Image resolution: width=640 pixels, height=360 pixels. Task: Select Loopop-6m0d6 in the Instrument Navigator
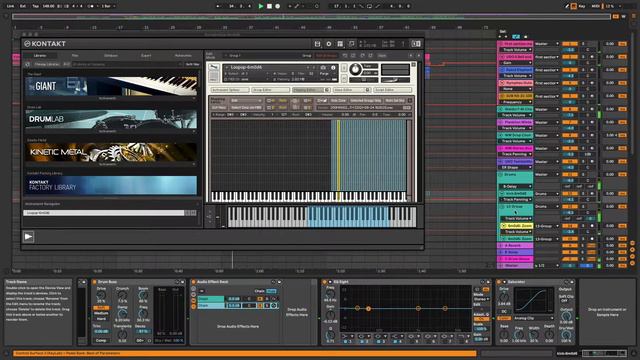pyautogui.click(x=104, y=213)
